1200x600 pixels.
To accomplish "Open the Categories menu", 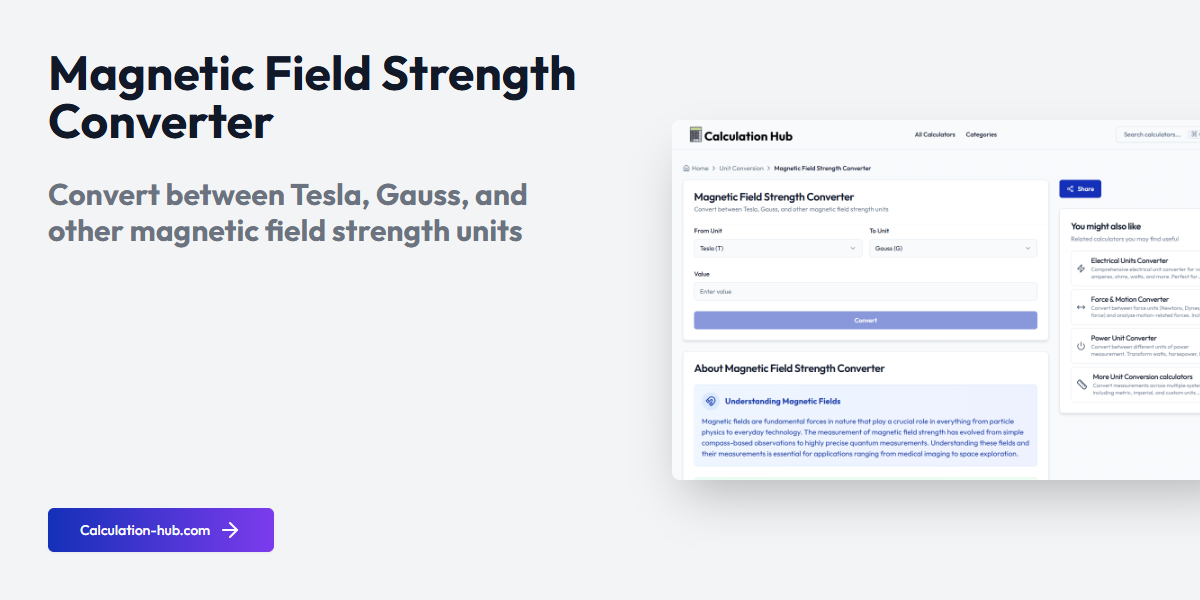I will click(981, 134).
